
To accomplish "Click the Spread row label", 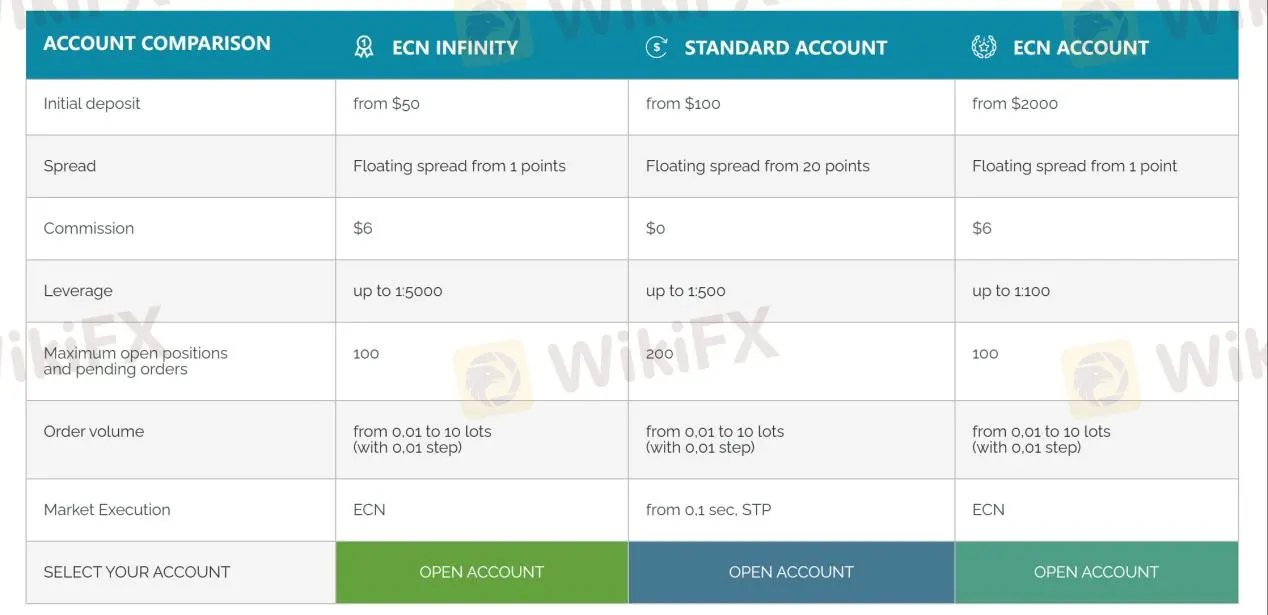I will [x=69, y=166].
